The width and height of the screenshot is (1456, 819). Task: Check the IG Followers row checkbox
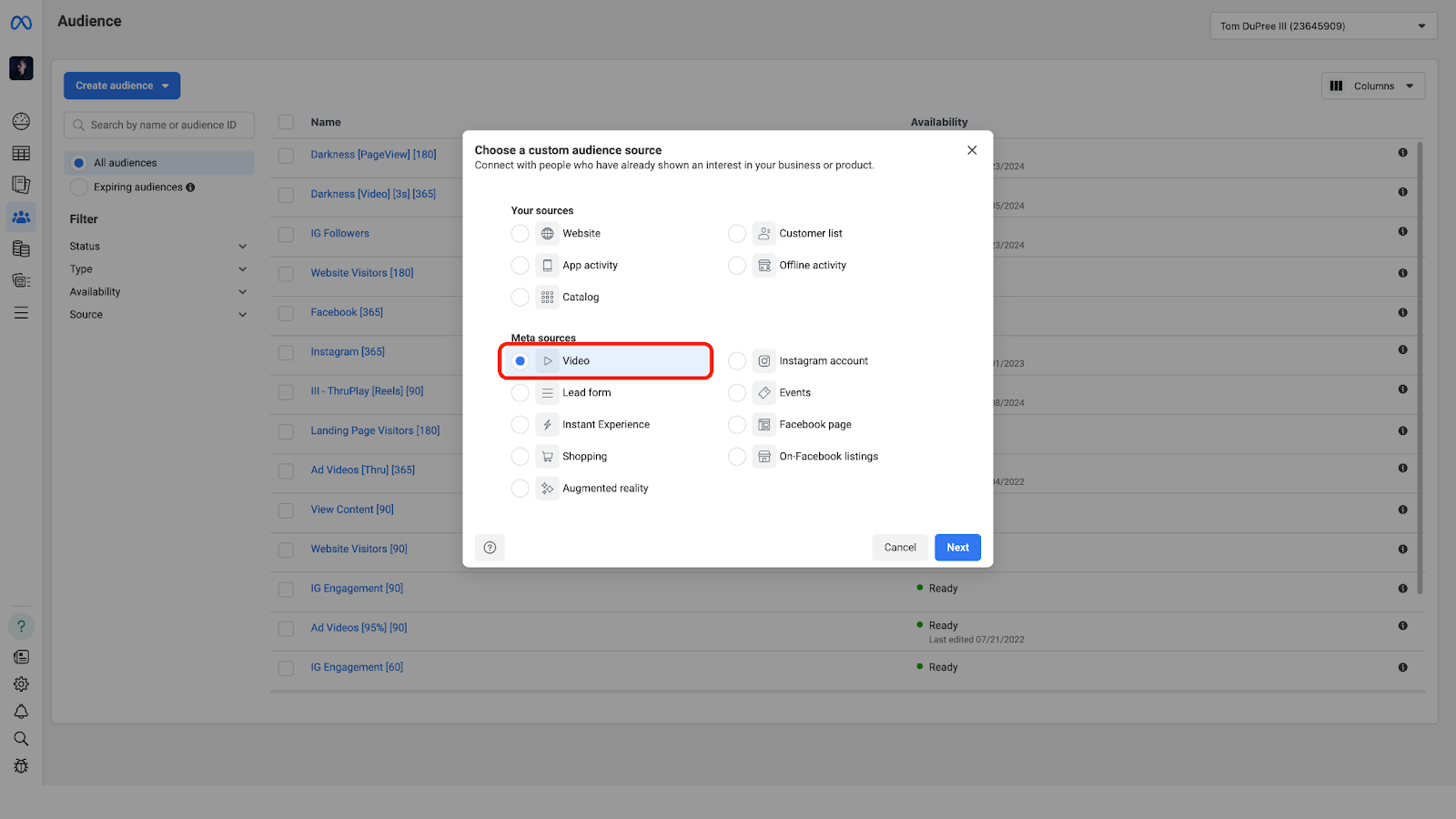[x=286, y=234]
